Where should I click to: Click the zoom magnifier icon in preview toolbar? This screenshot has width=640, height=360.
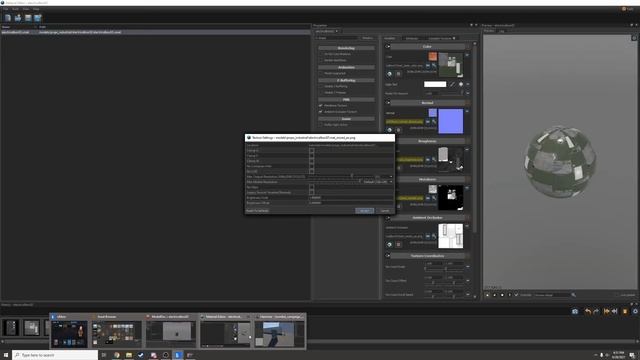click(x=573, y=295)
